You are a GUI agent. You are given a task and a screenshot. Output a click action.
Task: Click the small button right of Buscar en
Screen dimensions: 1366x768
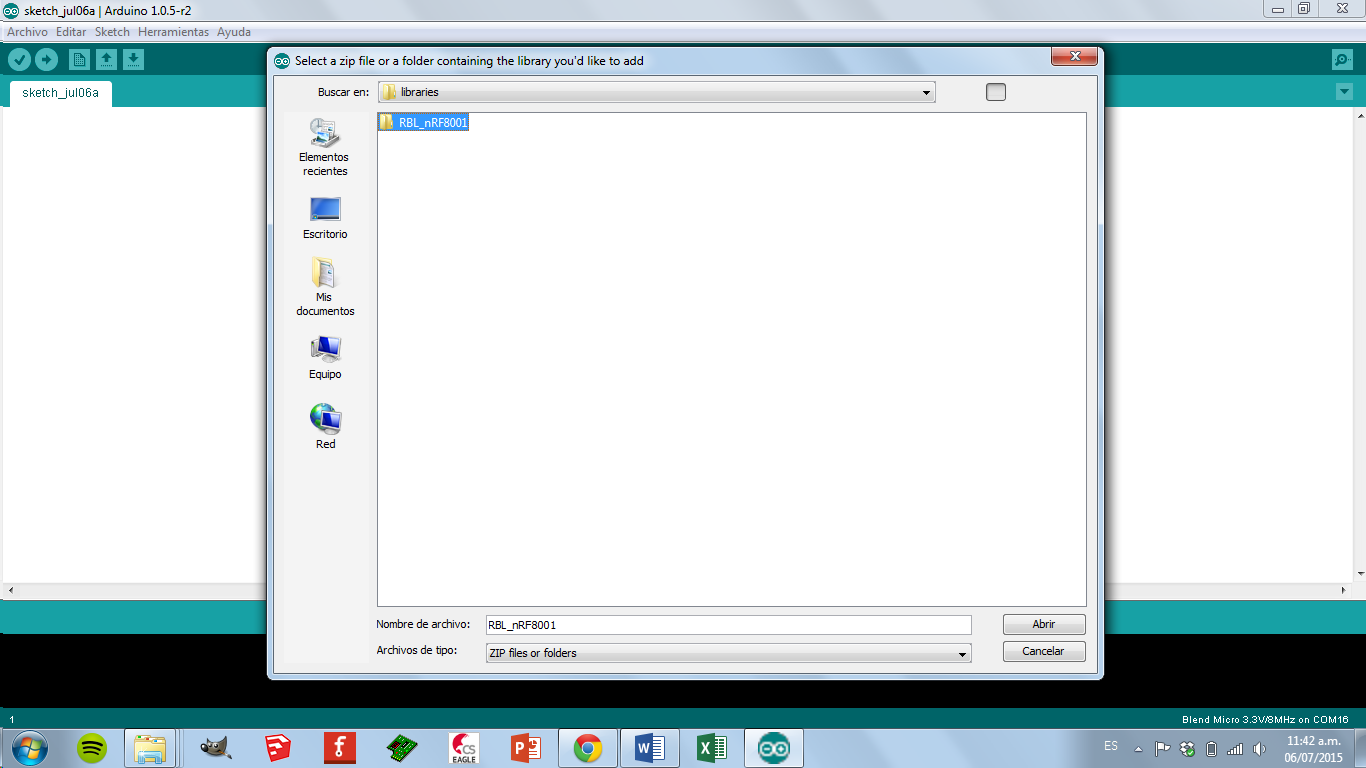[996, 92]
